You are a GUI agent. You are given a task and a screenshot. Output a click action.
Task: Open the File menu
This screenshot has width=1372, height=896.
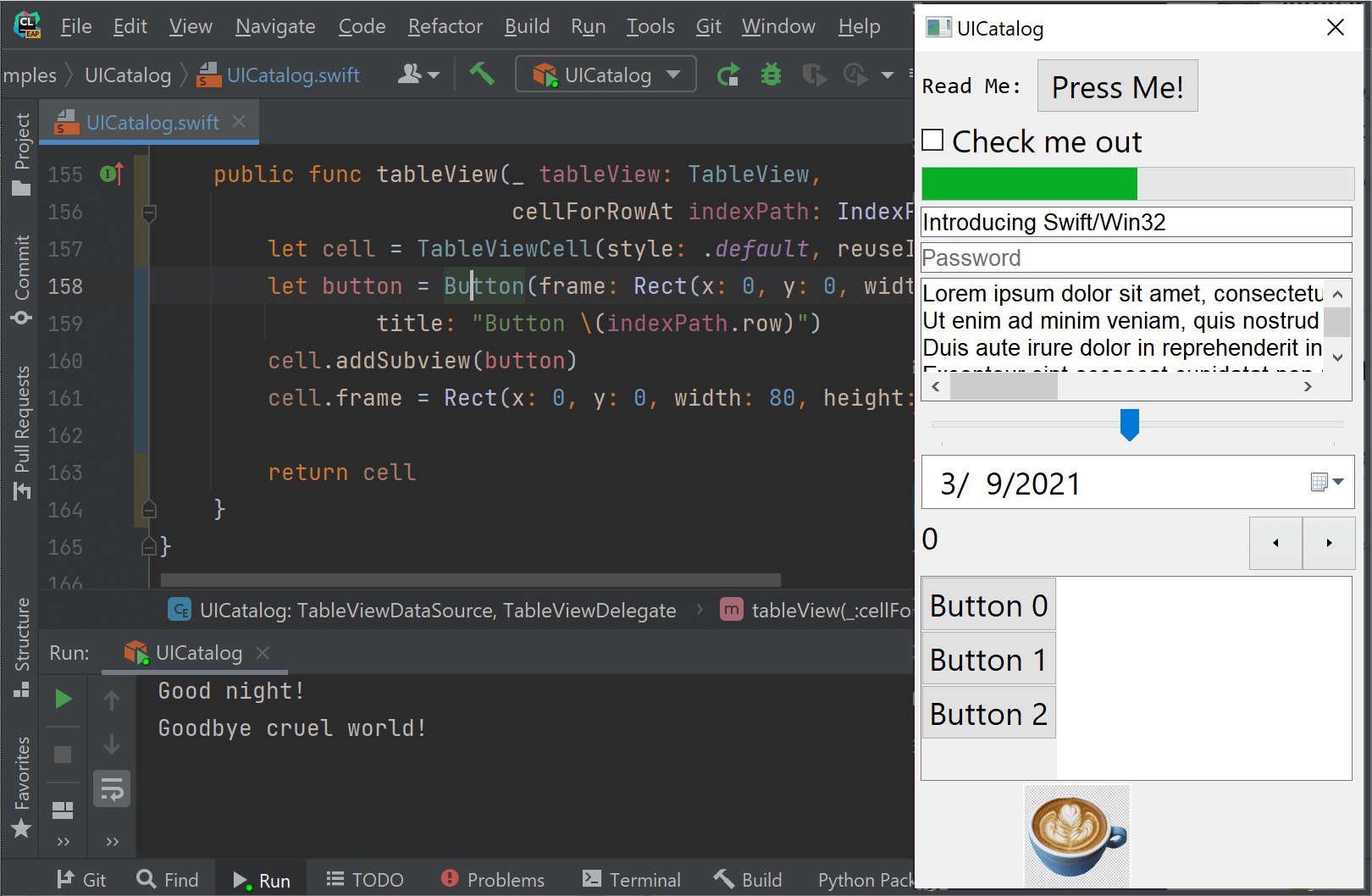click(x=76, y=26)
